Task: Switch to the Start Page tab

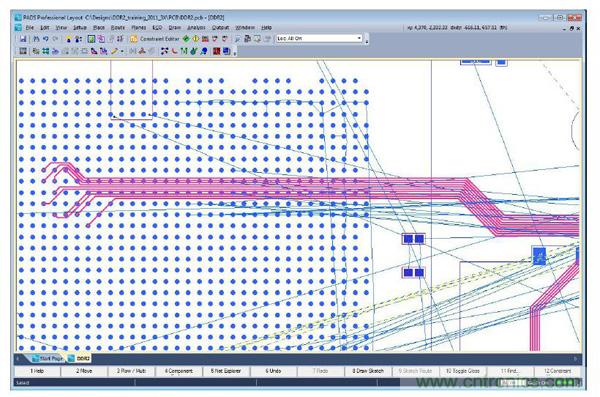Action: pyautogui.click(x=47, y=358)
